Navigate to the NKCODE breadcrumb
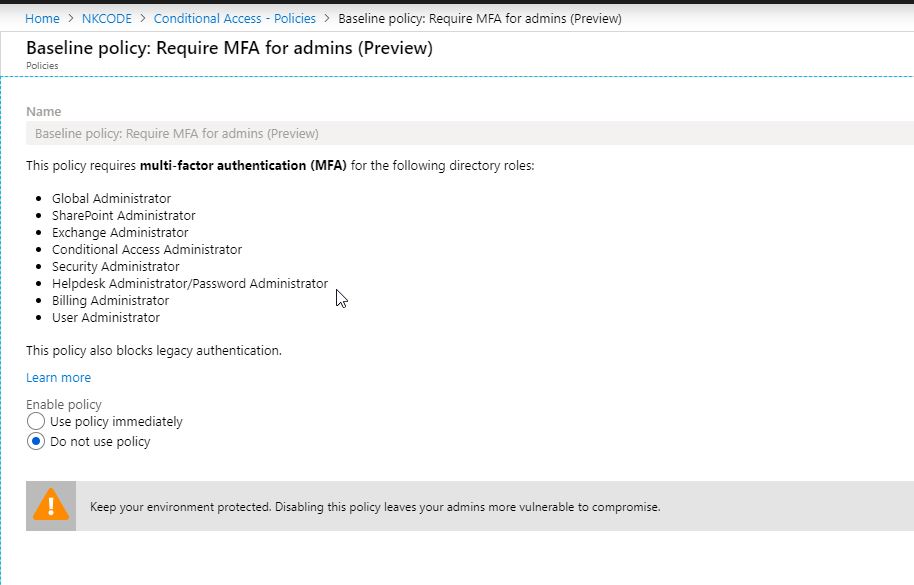 click(106, 18)
